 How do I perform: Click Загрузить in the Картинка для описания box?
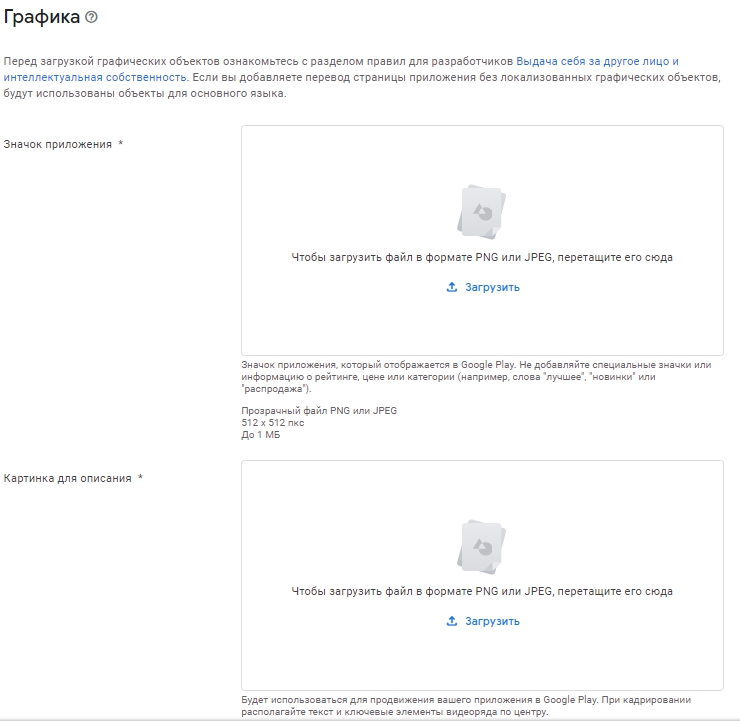[x=492, y=621]
